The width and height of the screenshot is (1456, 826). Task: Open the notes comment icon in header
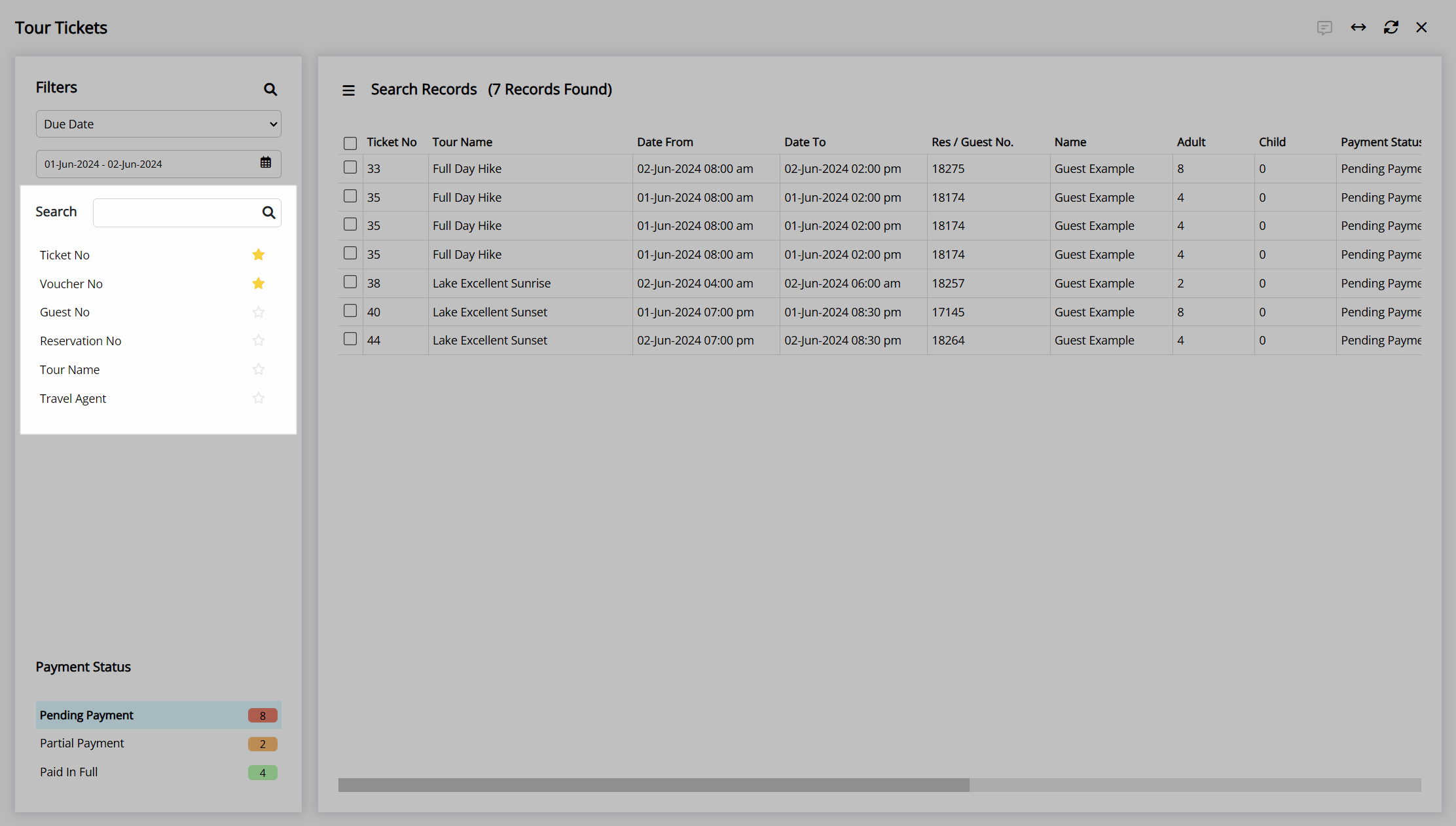(1324, 28)
